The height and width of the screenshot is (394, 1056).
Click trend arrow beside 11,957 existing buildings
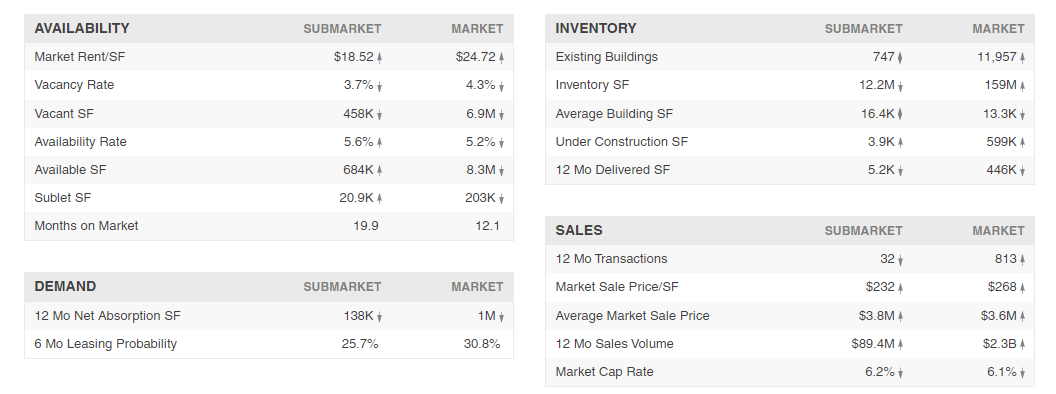pyautogui.click(x=1022, y=58)
